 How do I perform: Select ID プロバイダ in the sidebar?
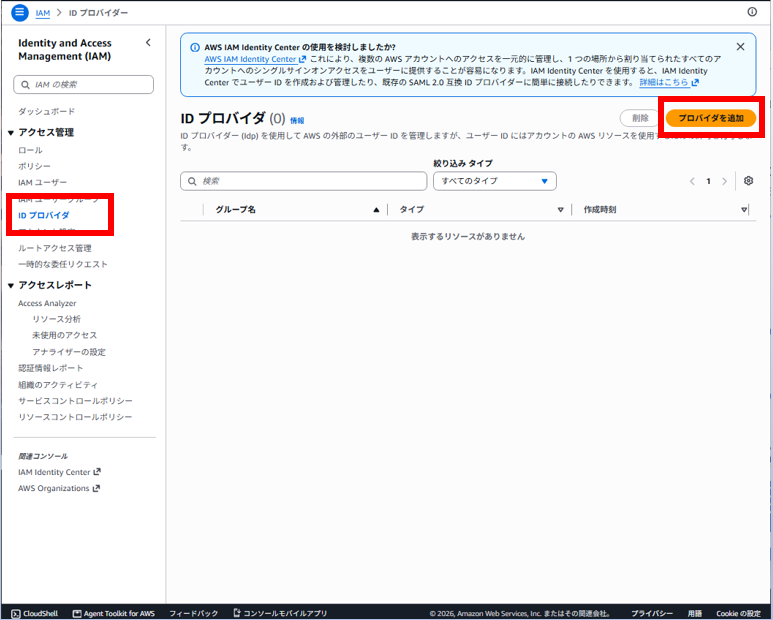(x=43, y=215)
